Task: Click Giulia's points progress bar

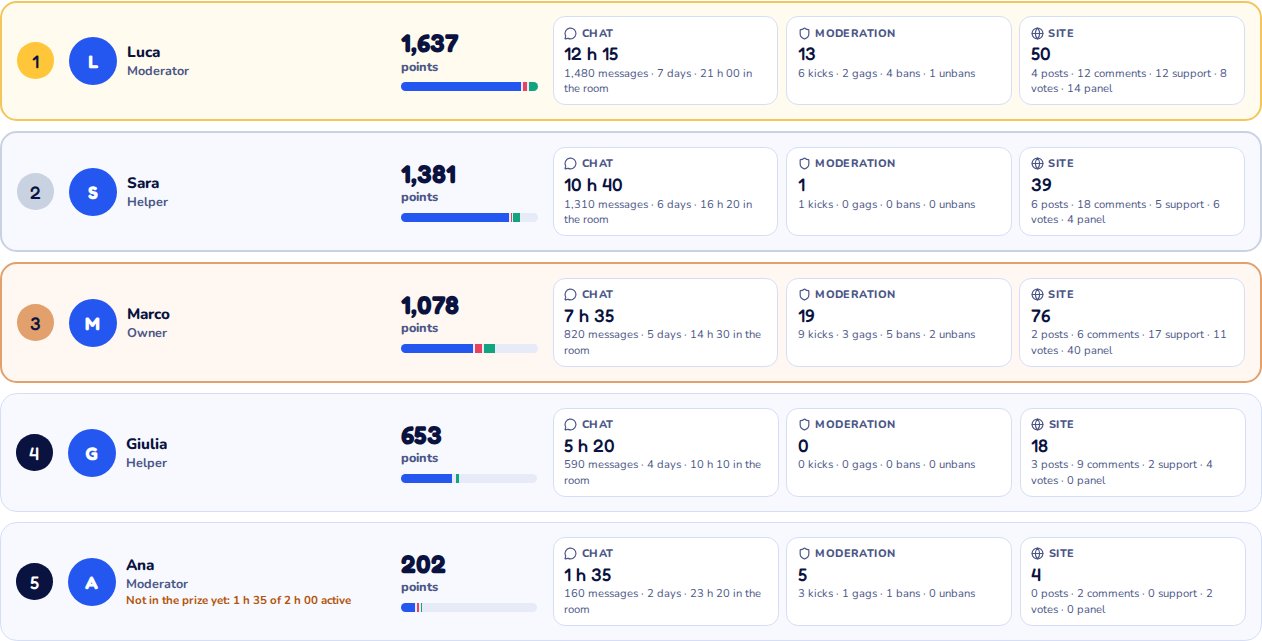Action: (469, 478)
